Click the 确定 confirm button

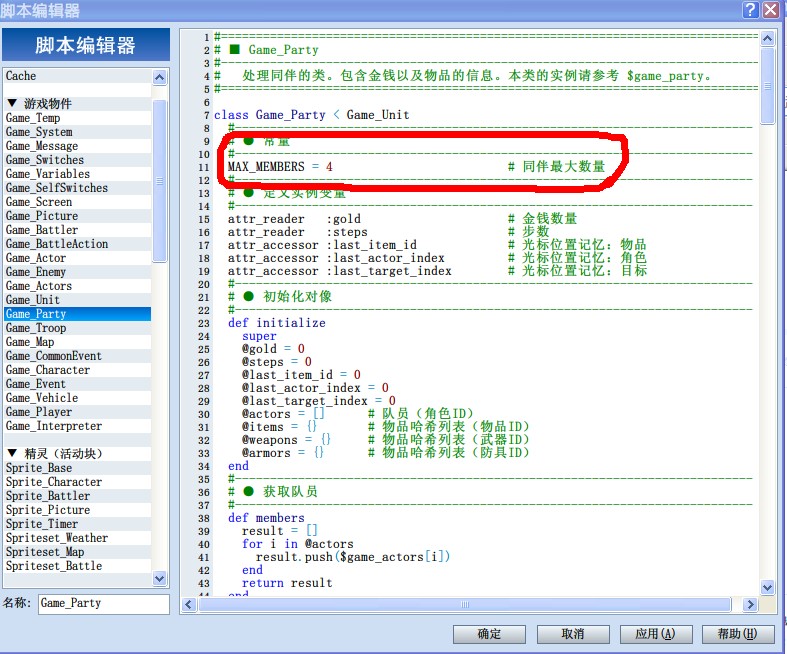coord(489,634)
